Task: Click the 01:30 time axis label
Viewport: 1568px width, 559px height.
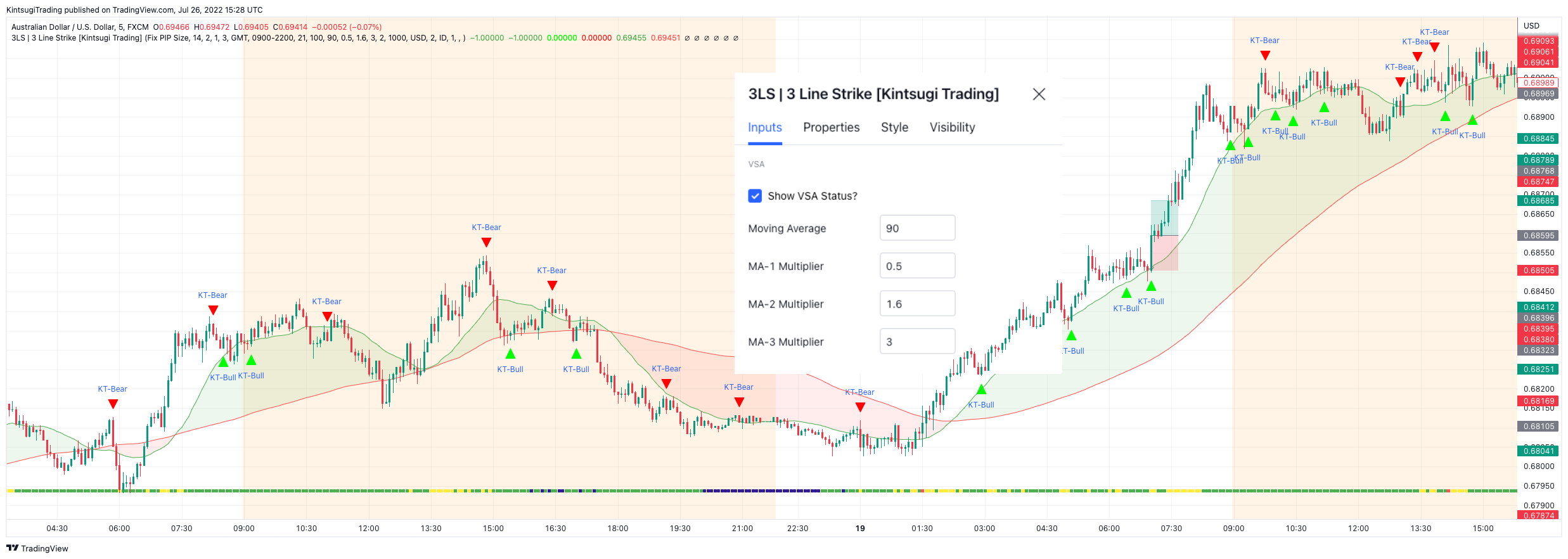Action: click(x=922, y=529)
